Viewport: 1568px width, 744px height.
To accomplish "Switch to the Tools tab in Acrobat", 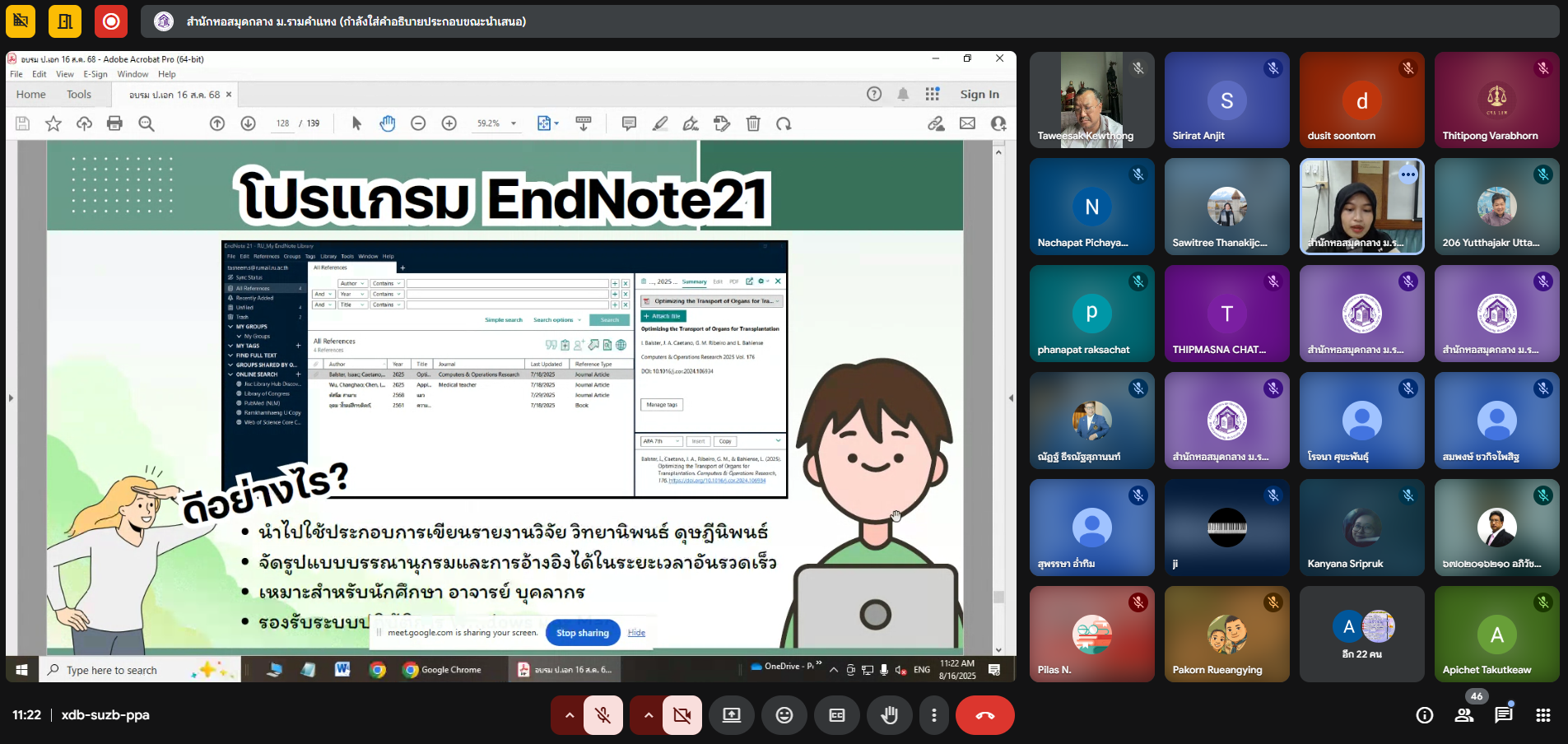I will click(79, 94).
